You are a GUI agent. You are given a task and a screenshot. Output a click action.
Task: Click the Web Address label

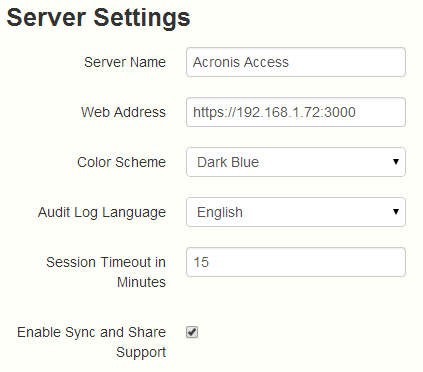[123, 112]
